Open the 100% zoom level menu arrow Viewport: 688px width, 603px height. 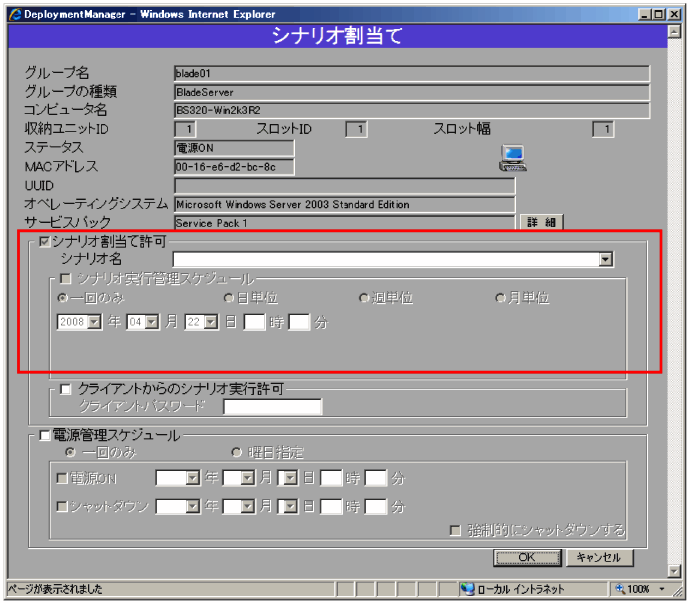coord(662,589)
